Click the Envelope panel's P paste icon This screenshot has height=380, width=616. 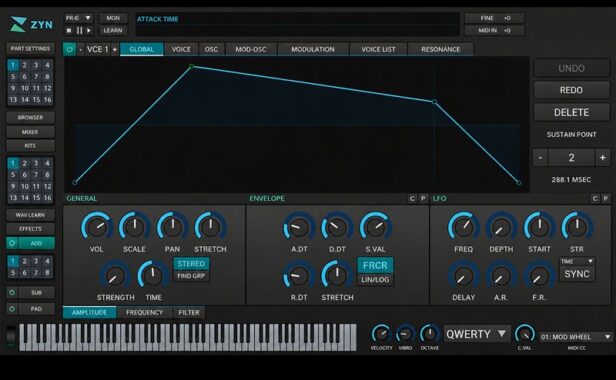[423, 198]
